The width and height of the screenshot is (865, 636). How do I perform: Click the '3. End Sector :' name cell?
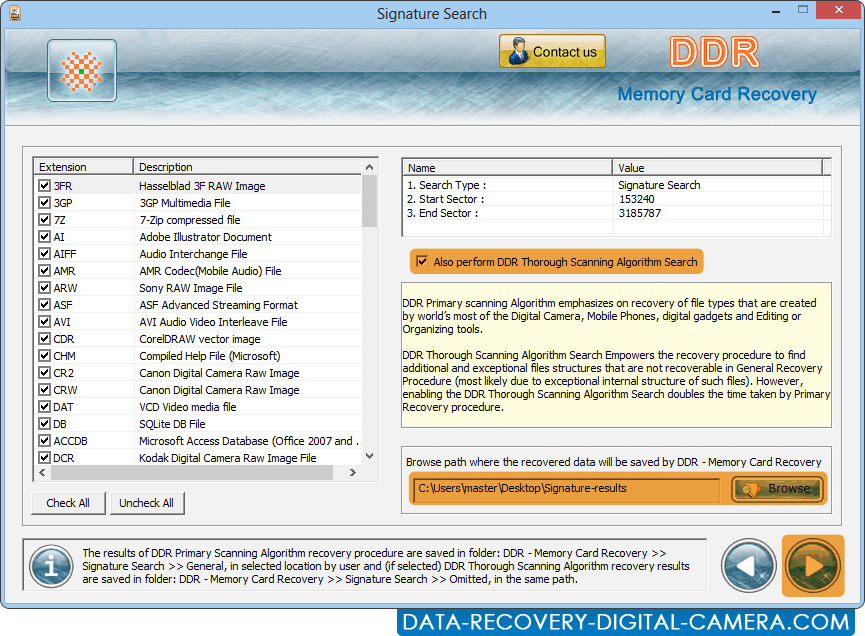442,213
